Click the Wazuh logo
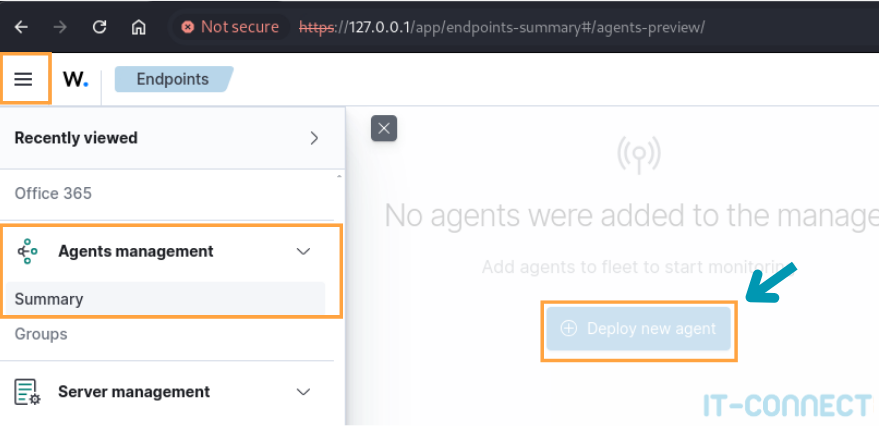 [x=75, y=79]
